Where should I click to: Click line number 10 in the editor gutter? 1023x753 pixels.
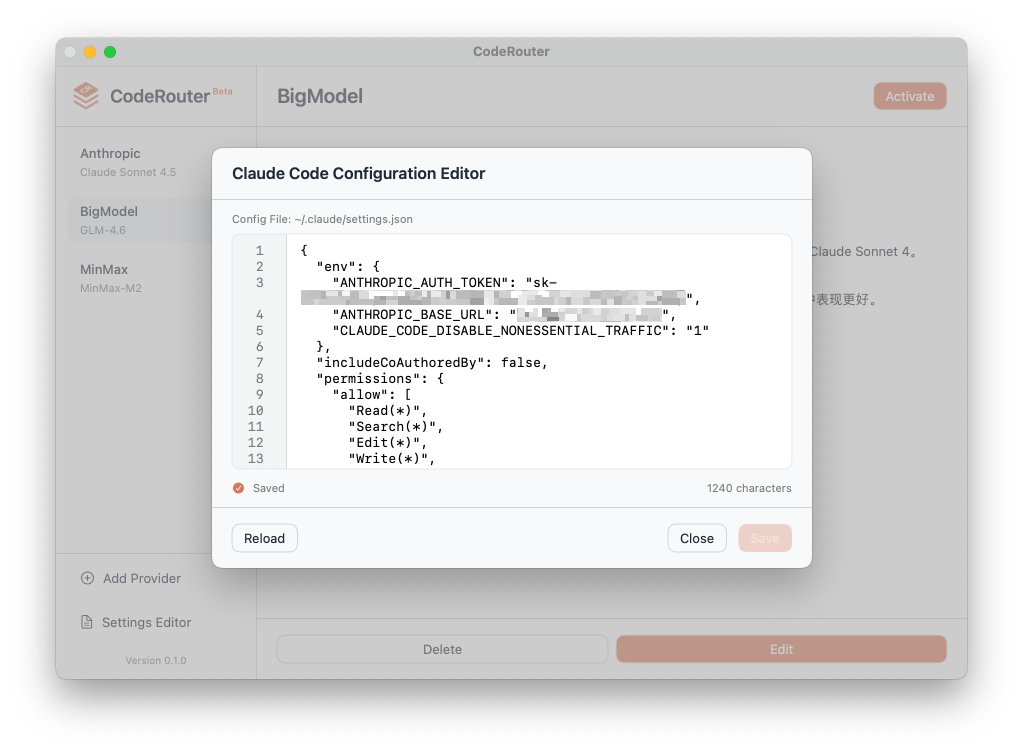(256, 410)
